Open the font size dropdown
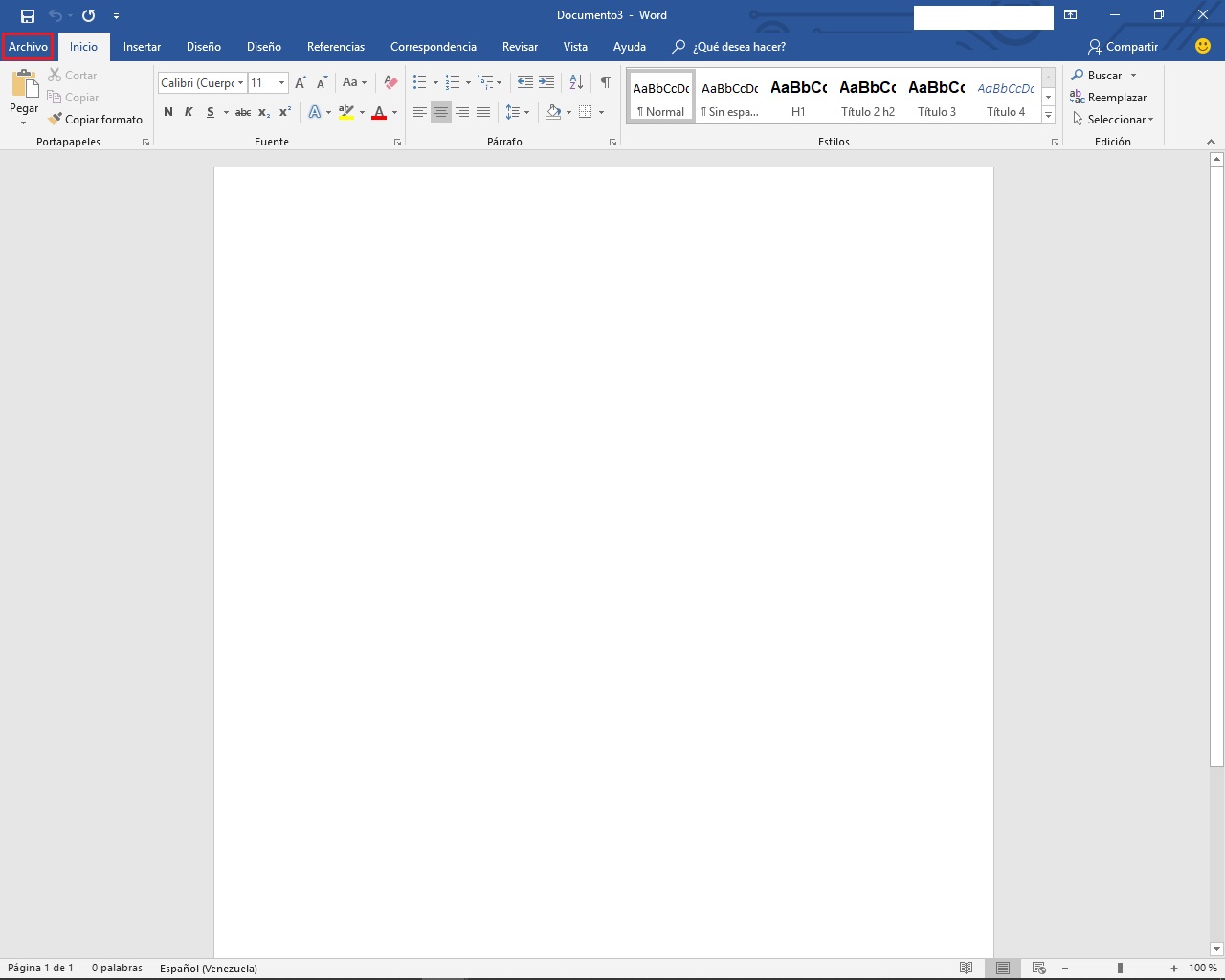The width and height of the screenshot is (1225, 980). (281, 83)
